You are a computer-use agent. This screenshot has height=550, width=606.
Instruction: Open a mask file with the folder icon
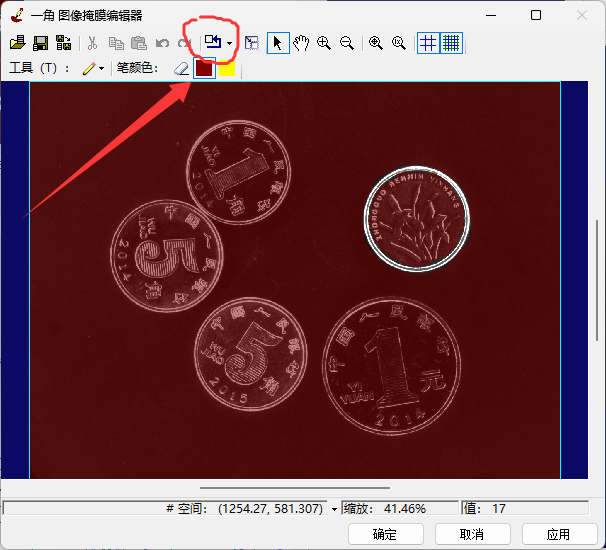click(x=17, y=43)
